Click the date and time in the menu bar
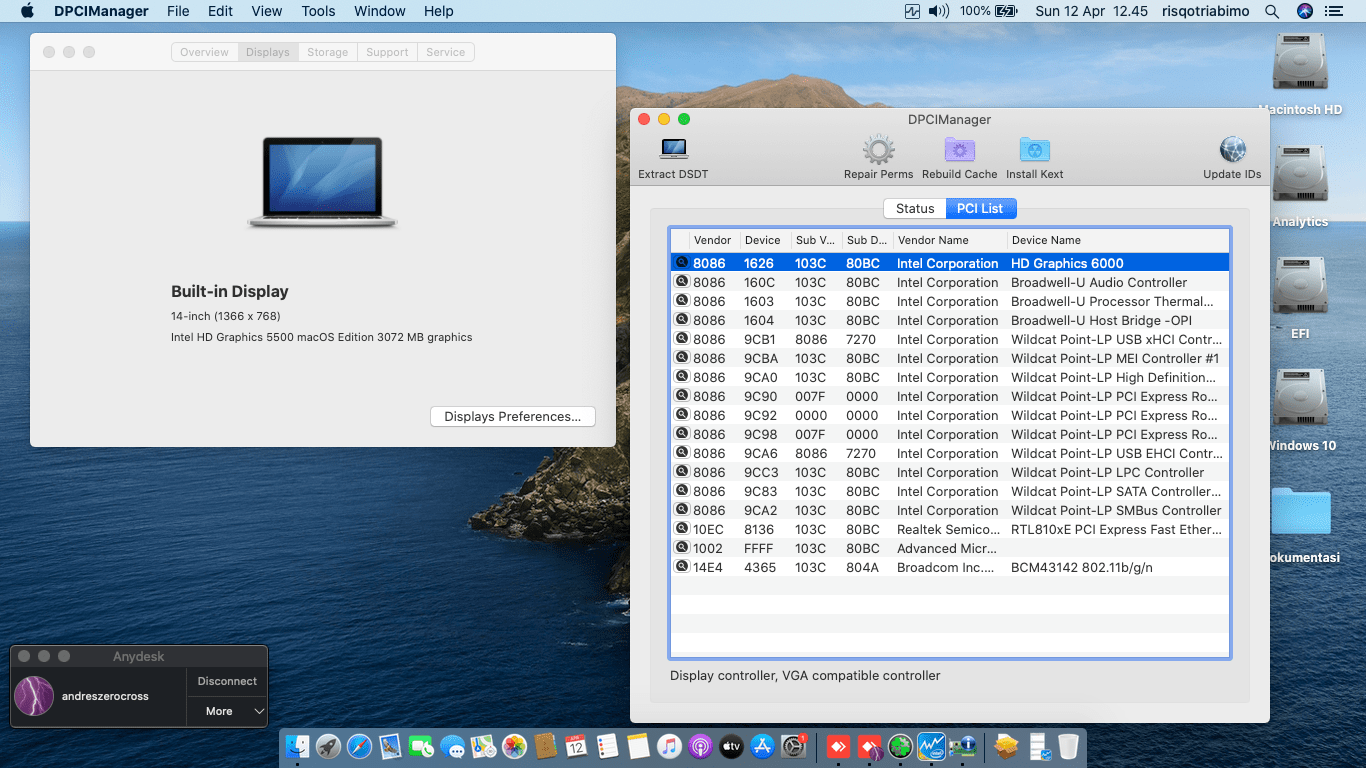 tap(1091, 11)
